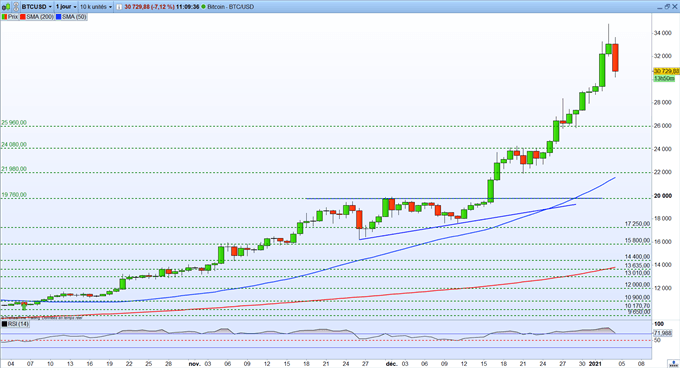
Task: Select the 21 980,00 horizontal level label
Action: coord(14,169)
